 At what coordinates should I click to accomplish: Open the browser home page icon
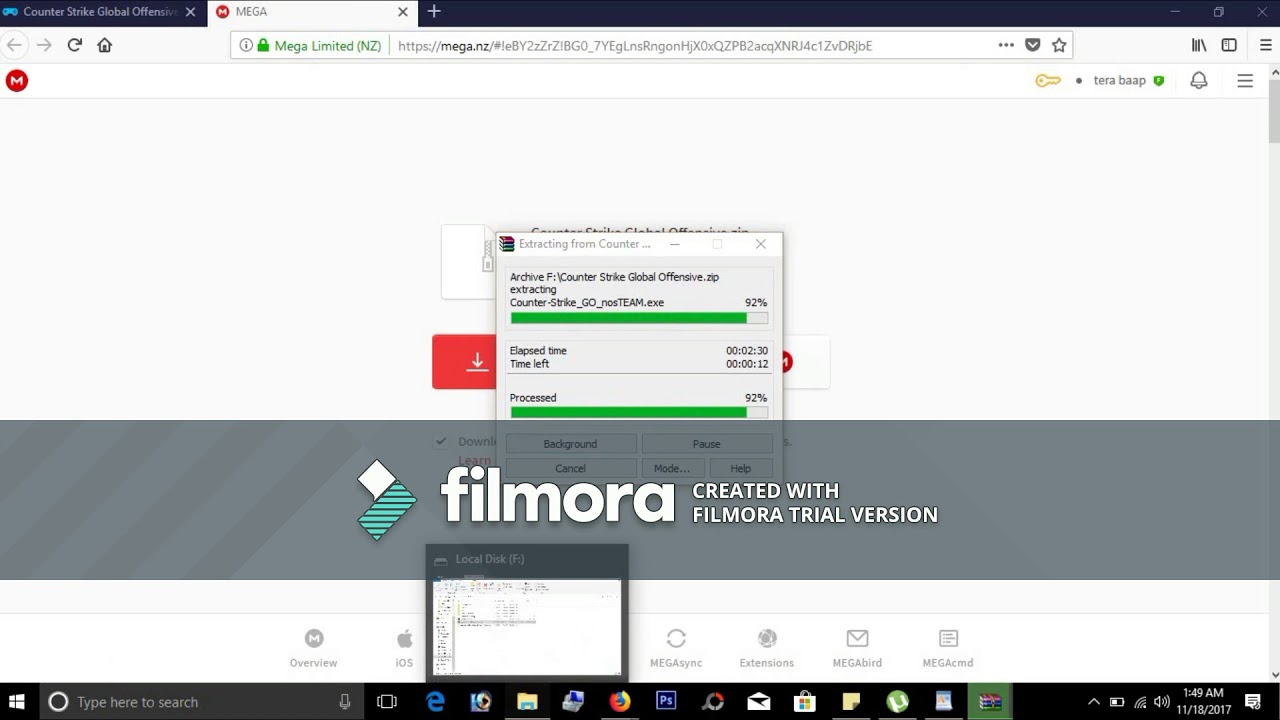pos(105,45)
